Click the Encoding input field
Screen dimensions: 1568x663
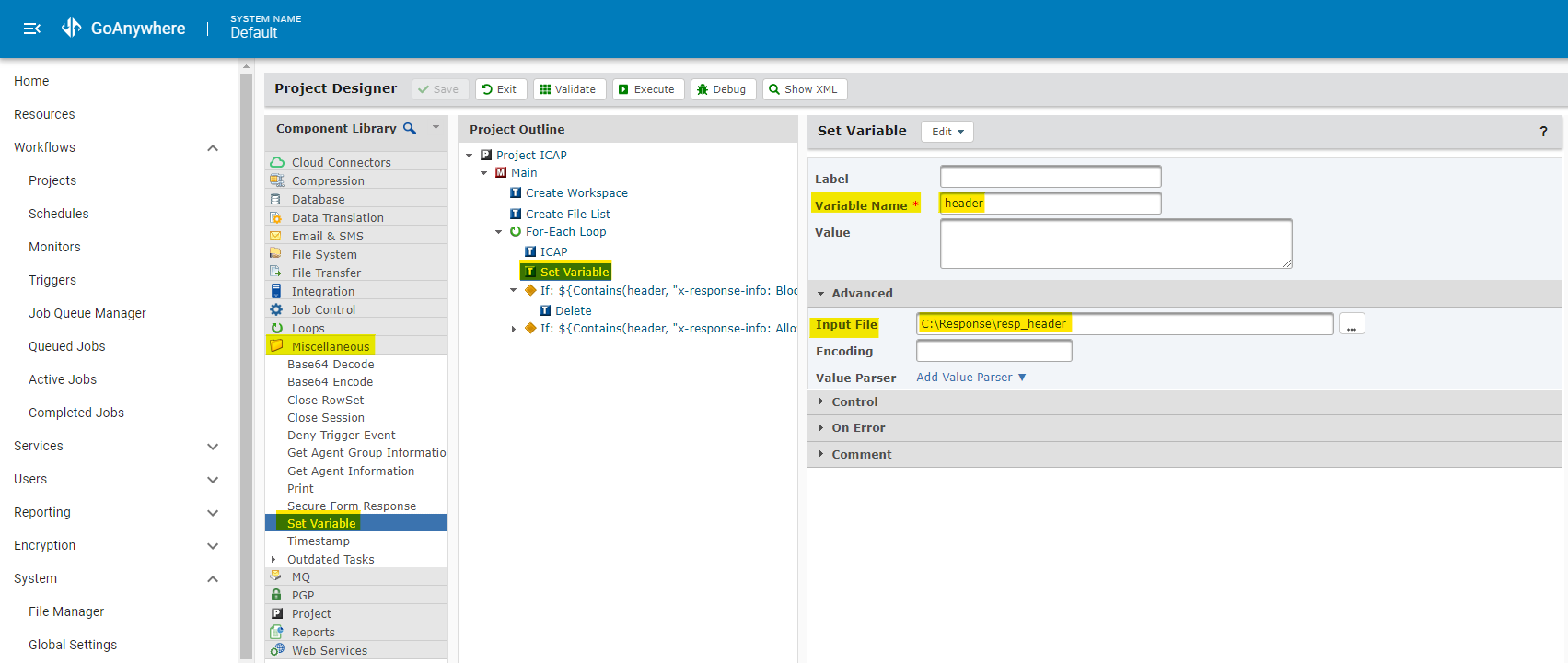click(x=994, y=351)
